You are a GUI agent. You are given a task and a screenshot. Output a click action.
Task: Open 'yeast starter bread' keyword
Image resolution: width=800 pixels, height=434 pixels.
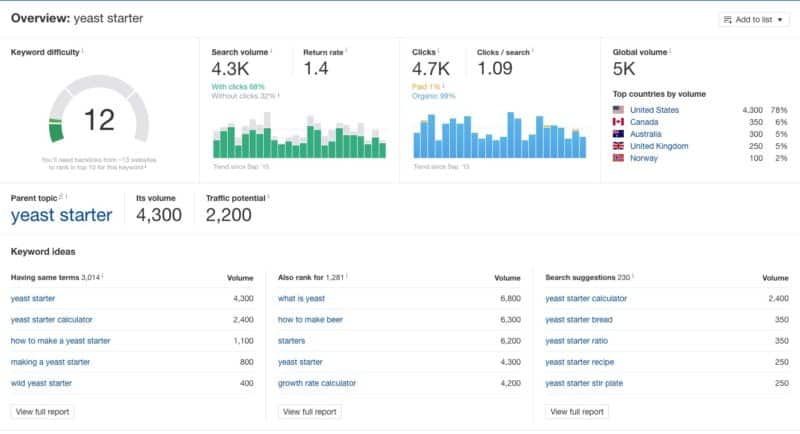(x=579, y=320)
